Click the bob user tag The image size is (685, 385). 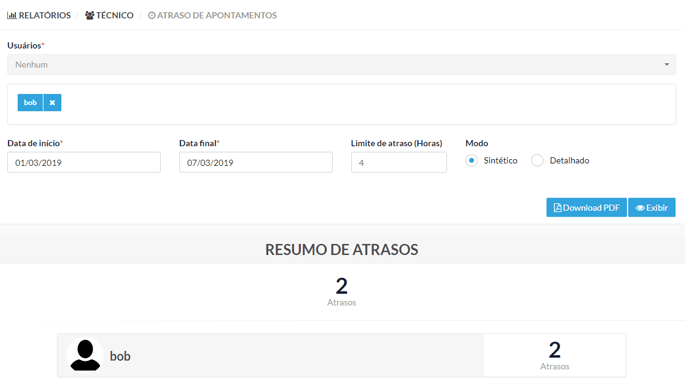pyautogui.click(x=30, y=103)
